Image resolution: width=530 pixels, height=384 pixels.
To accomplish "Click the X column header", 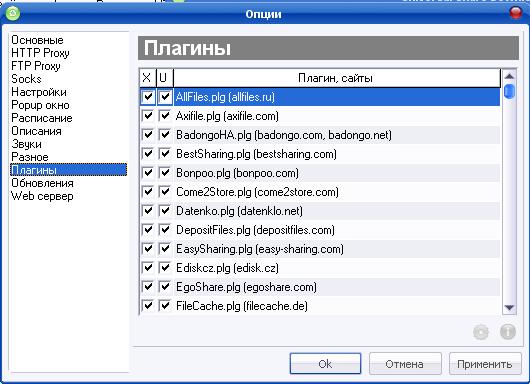I will click(147, 78).
